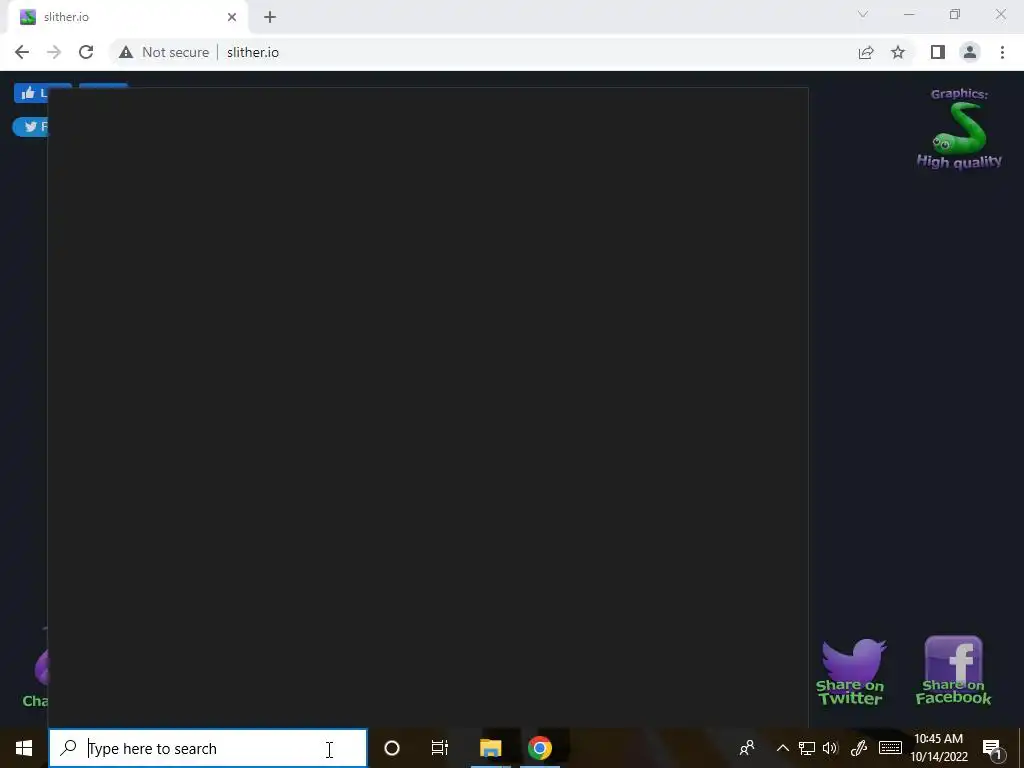The height and width of the screenshot is (768, 1024).
Task: Toggle the High quality graphics snake icon
Action: coord(959,128)
